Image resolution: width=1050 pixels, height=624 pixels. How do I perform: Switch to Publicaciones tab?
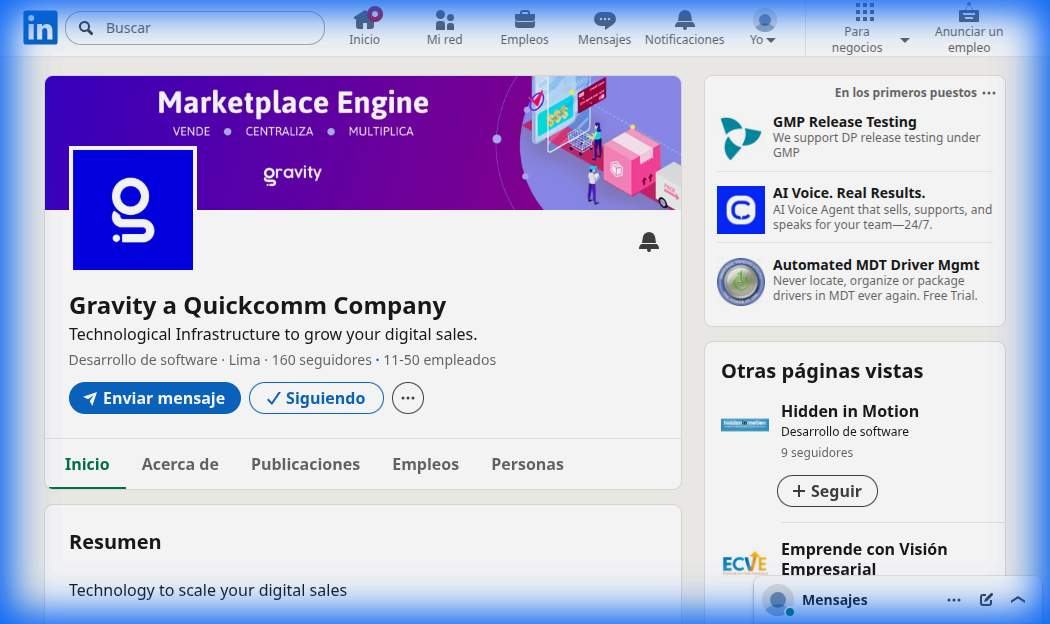305,464
